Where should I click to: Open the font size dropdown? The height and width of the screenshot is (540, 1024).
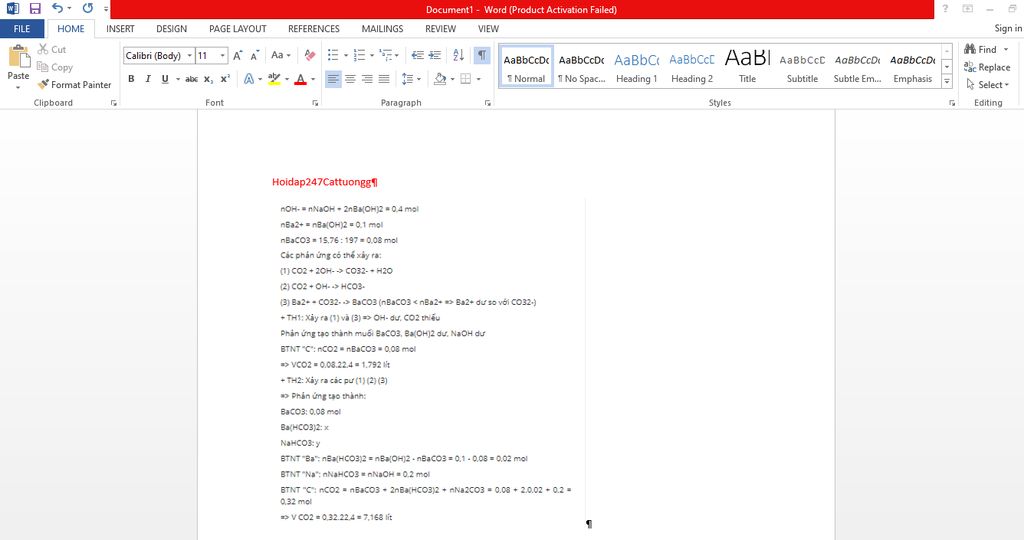[223, 56]
